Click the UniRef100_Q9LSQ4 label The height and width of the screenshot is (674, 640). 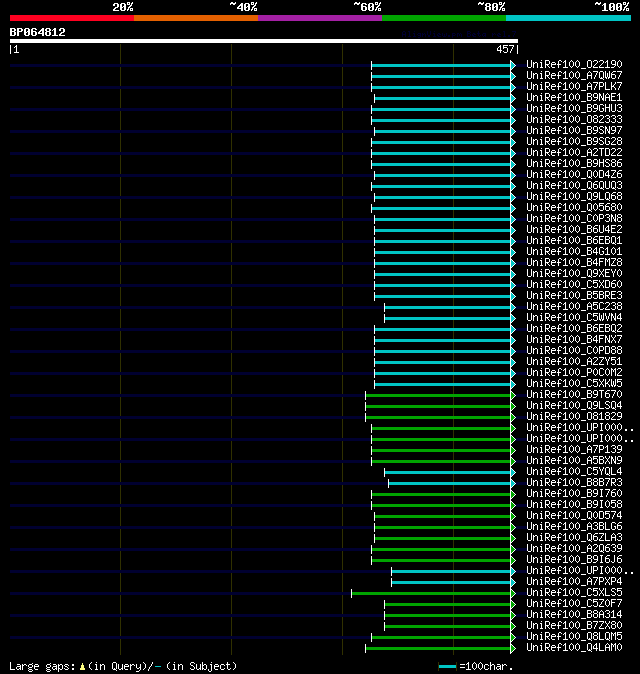574,406
